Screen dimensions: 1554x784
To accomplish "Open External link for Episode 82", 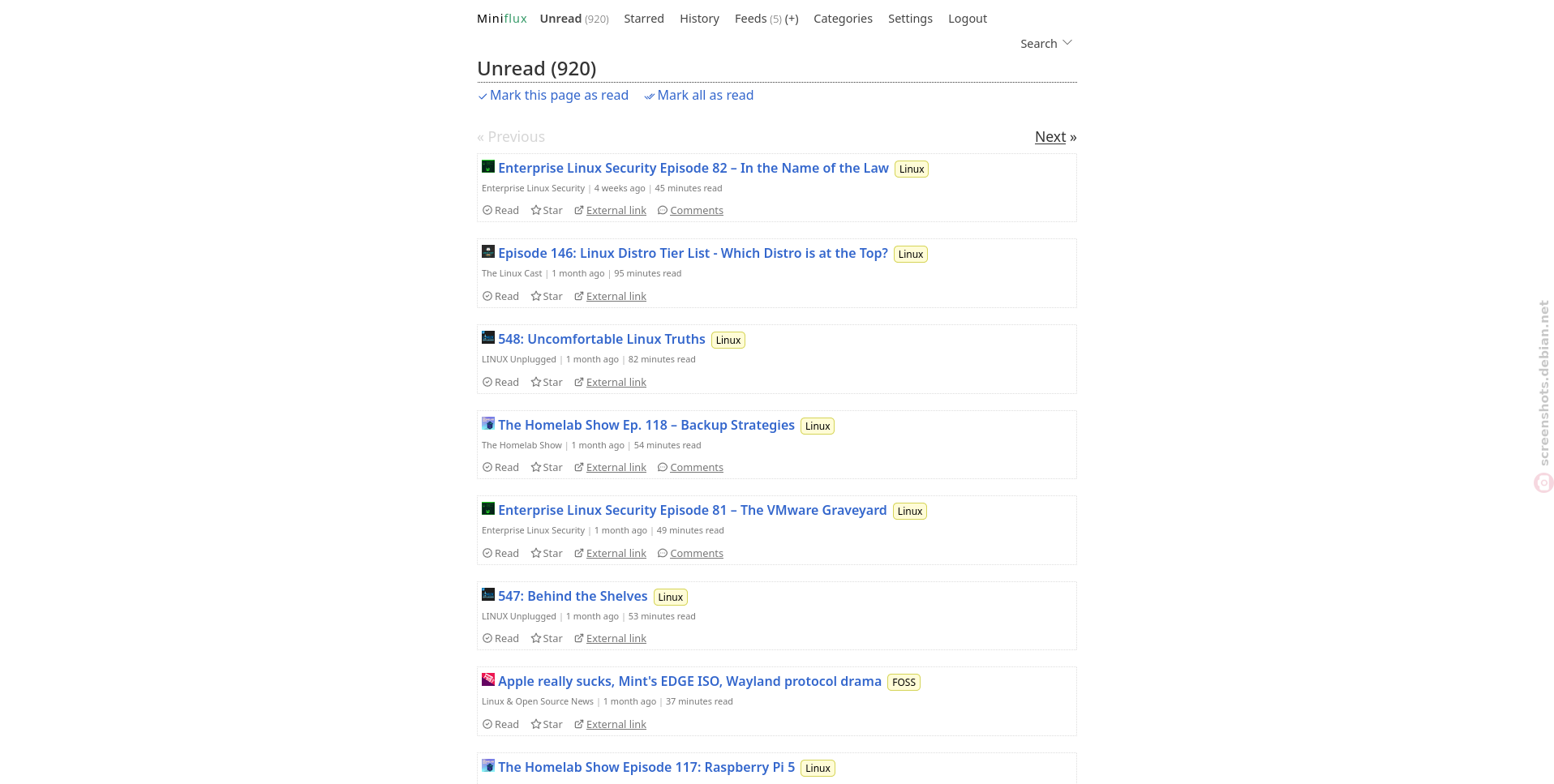I will tap(611, 211).
